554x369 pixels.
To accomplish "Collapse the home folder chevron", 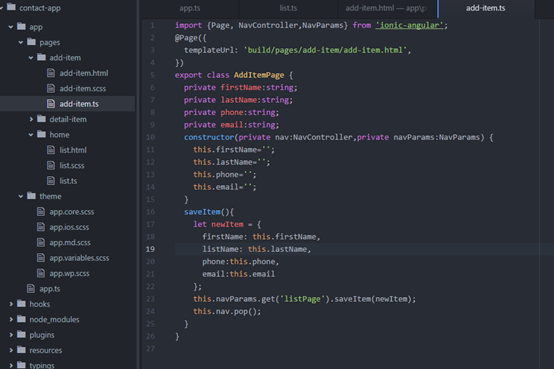I will click(x=31, y=135).
